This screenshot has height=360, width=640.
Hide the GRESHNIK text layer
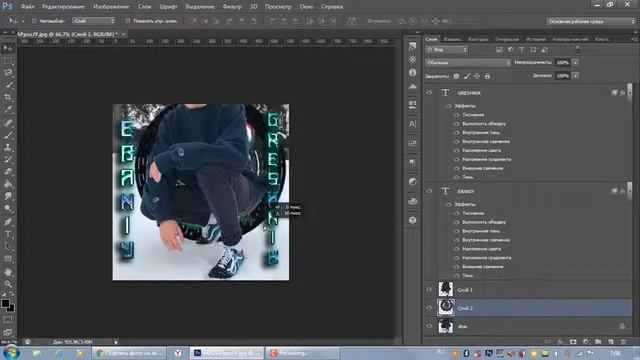[429, 93]
